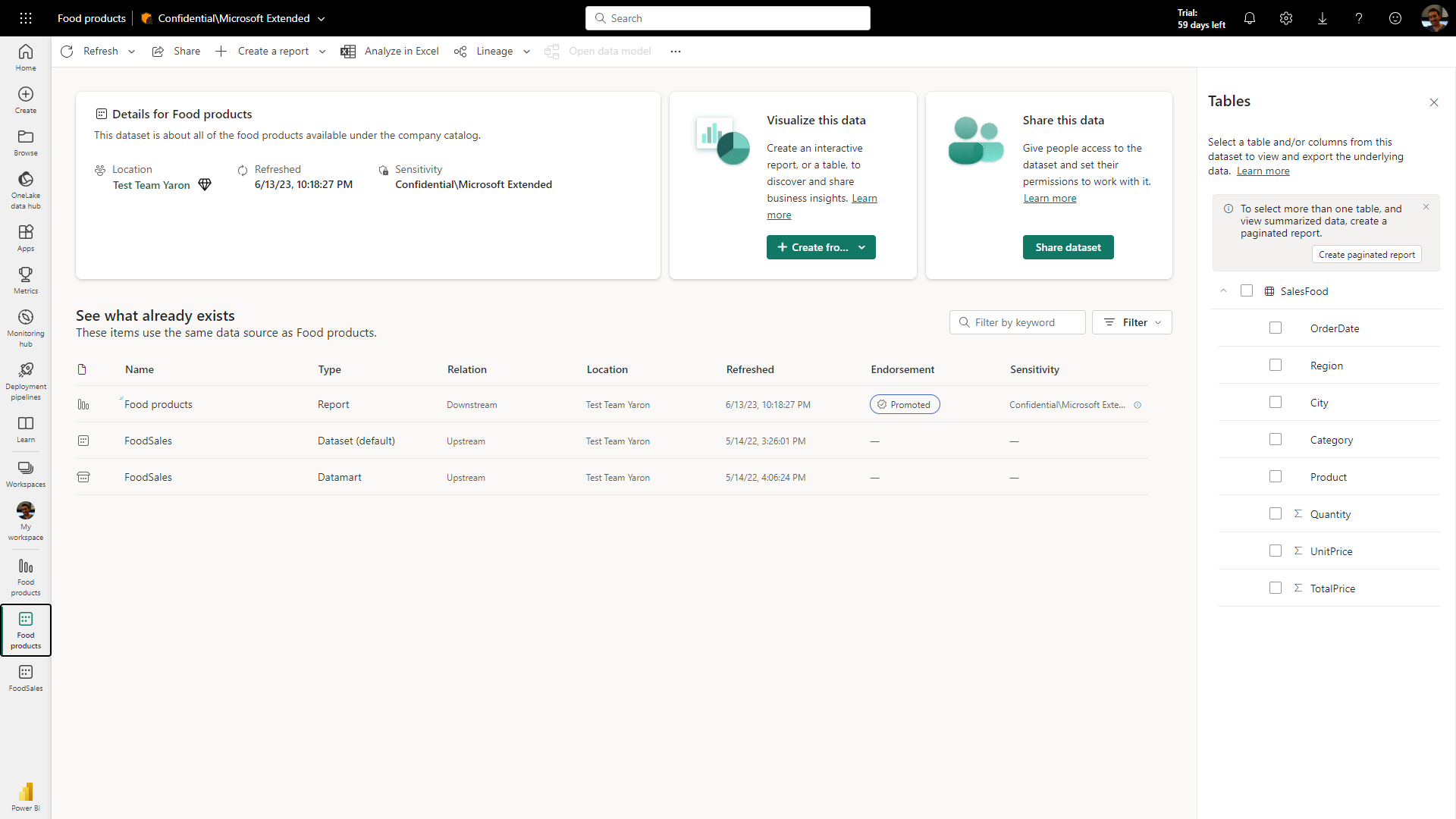Toggle the SalesFood table checkbox

[1247, 290]
